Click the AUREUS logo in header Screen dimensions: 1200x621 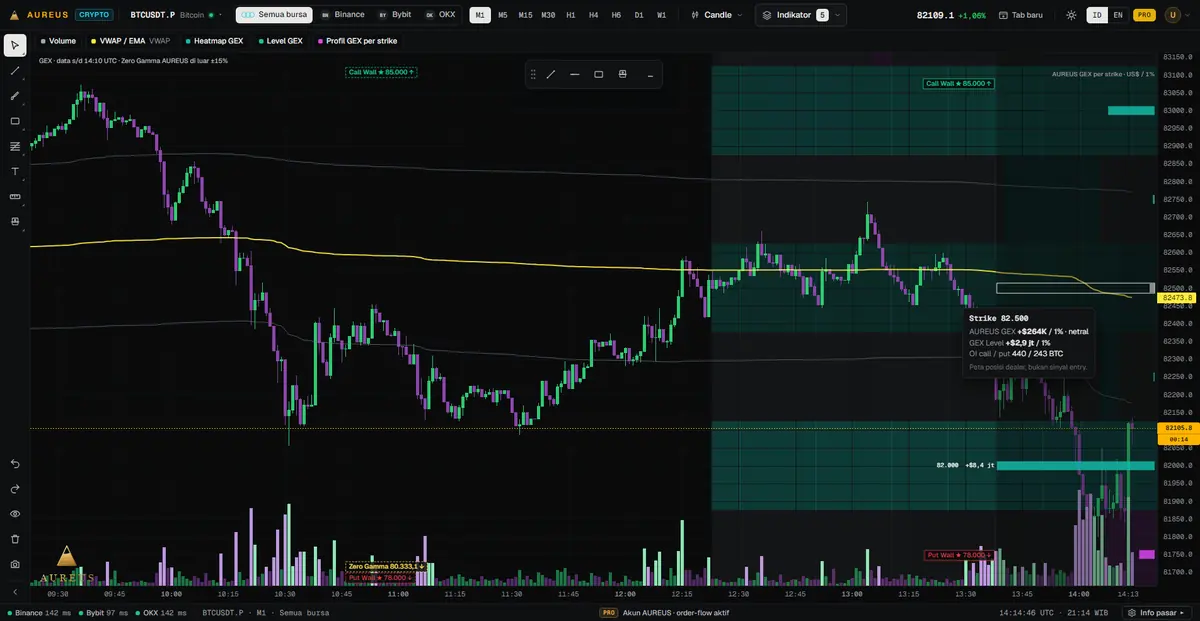coord(37,15)
